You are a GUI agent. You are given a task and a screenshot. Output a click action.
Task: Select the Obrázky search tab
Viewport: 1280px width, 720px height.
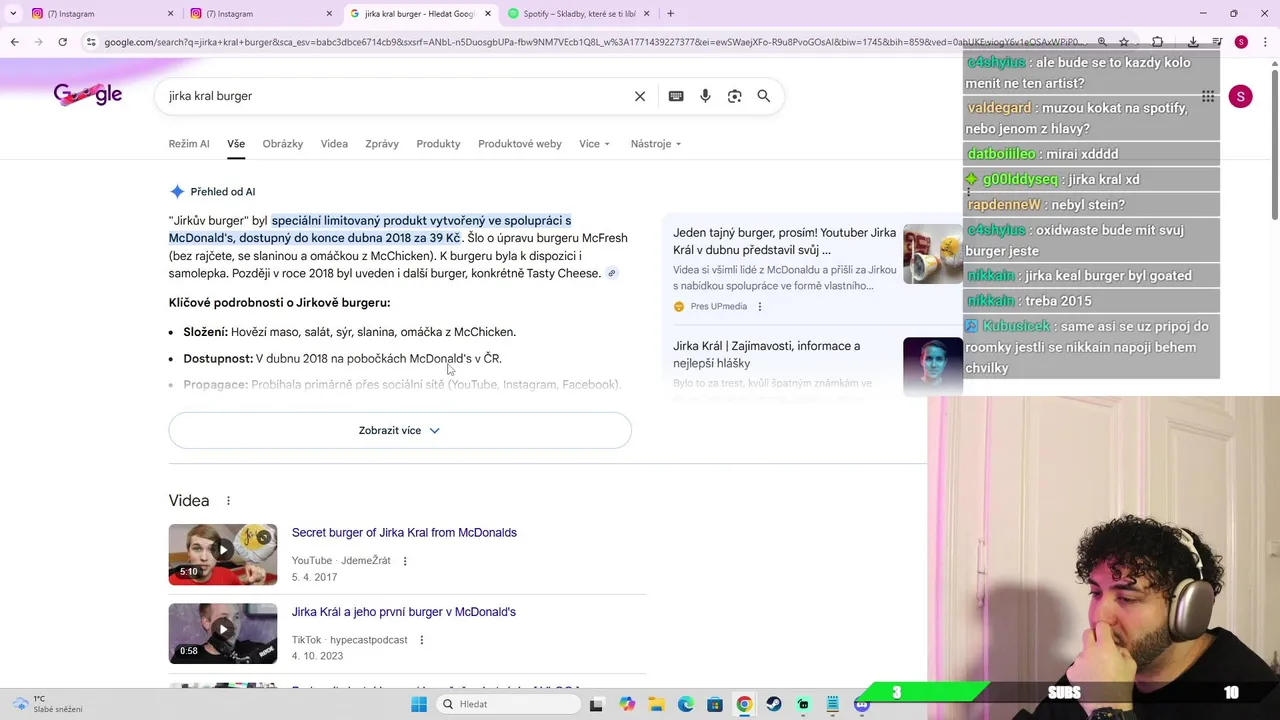point(283,144)
